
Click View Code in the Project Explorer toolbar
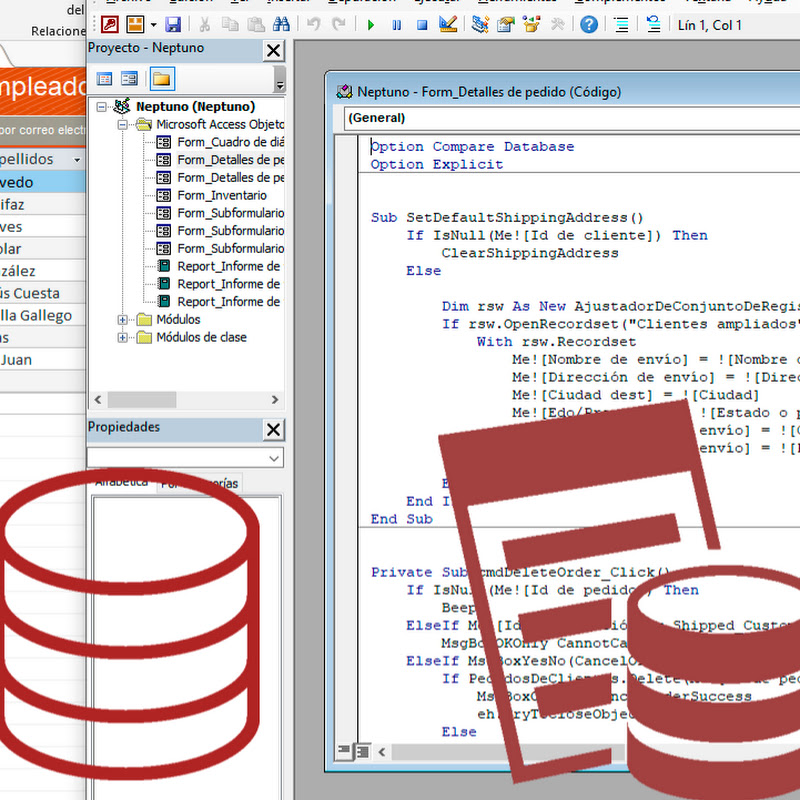tap(106, 78)
